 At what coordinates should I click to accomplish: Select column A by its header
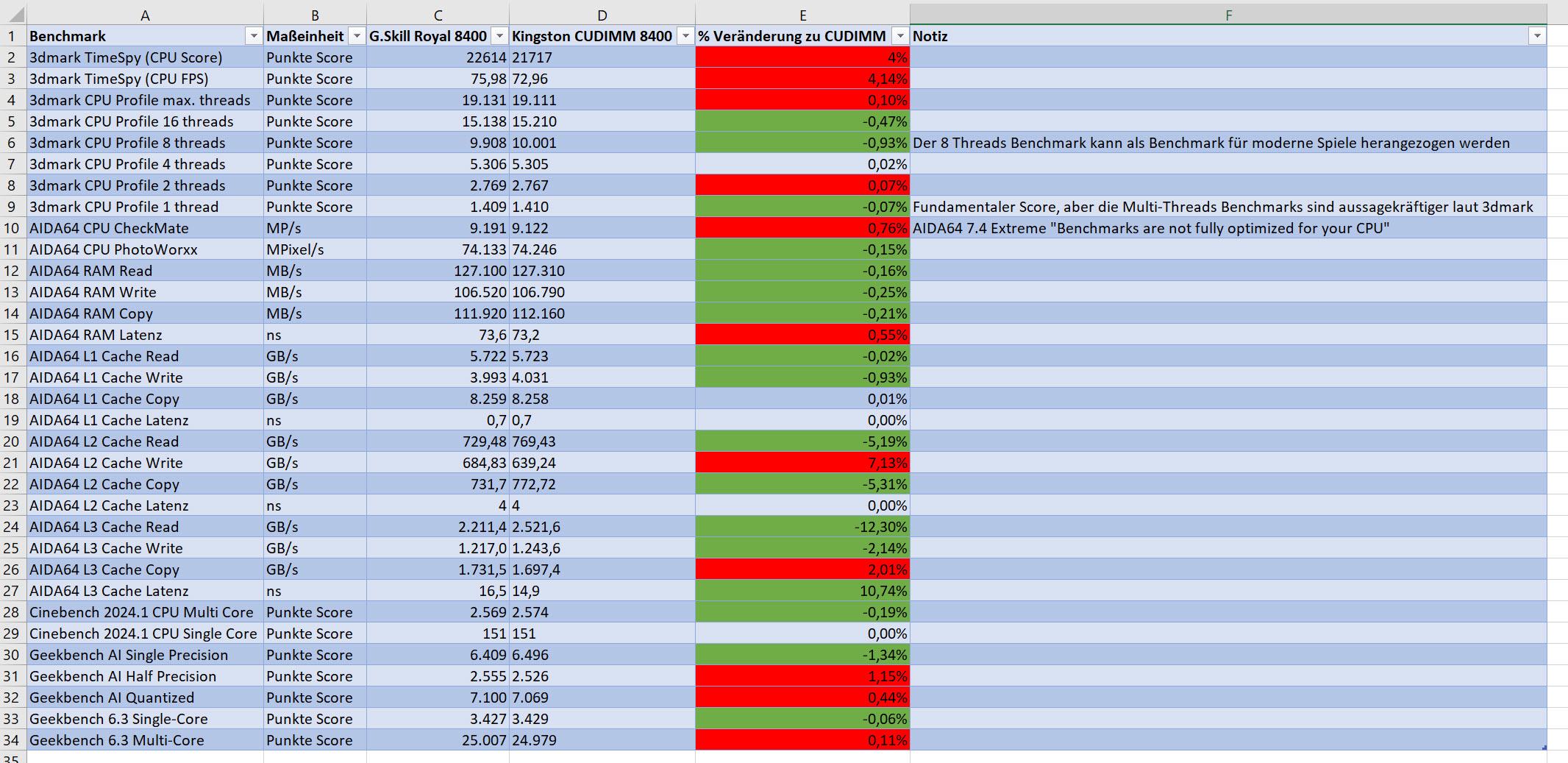tap(145, 15)
